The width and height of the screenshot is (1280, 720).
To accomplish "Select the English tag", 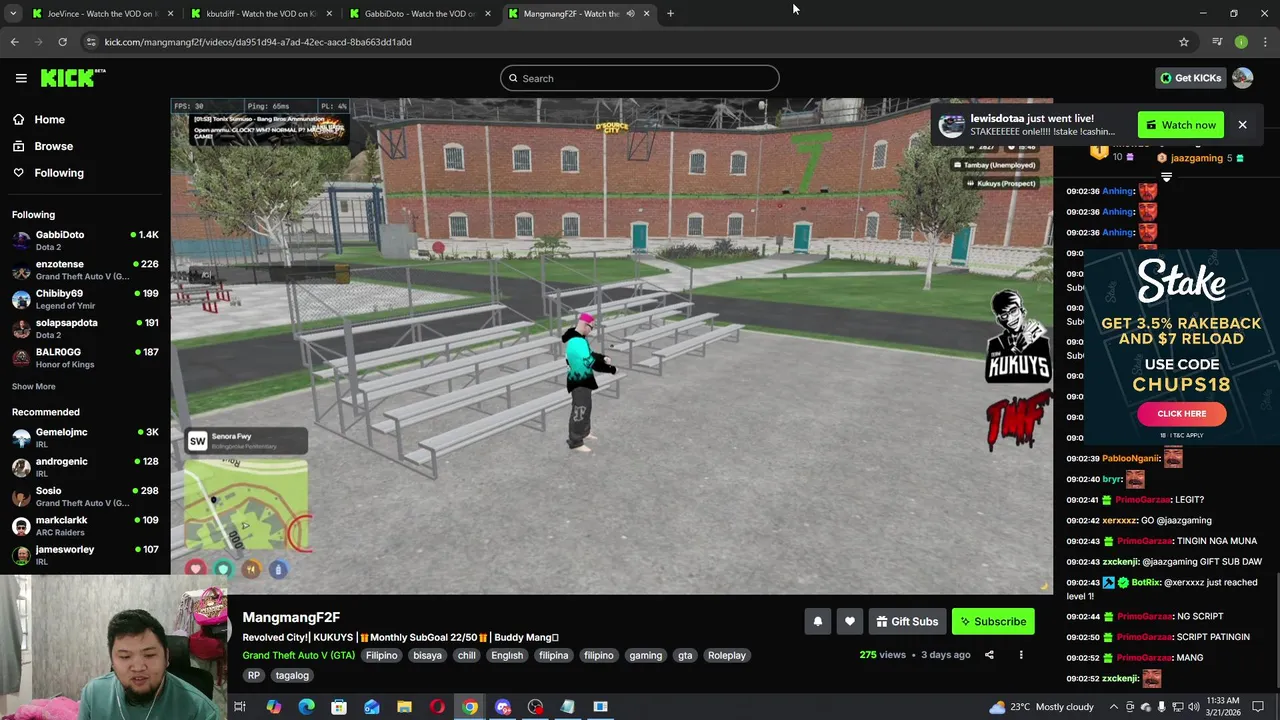I will [507, 655].
